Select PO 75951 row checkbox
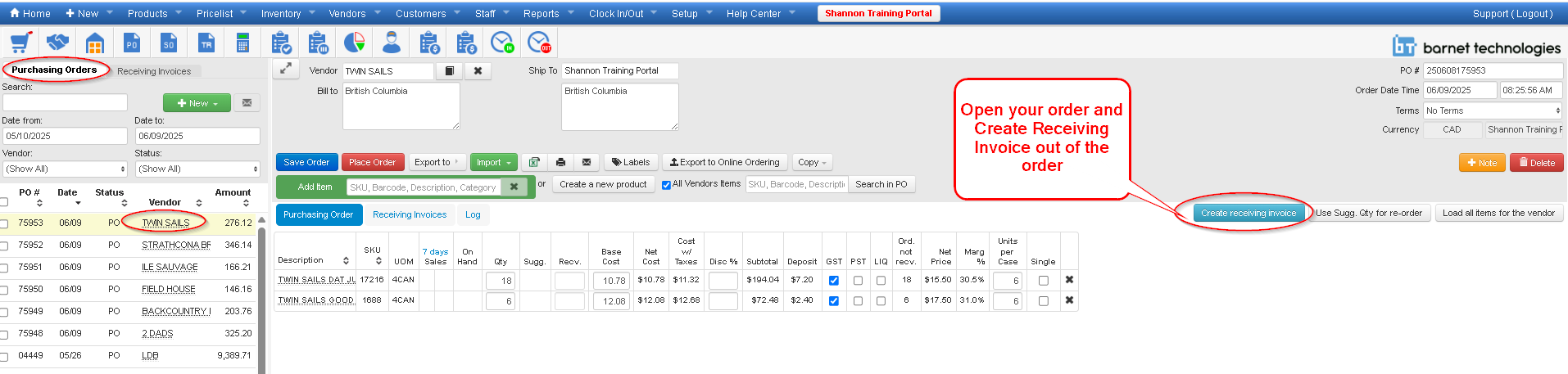1568x374 pixels. pos(4,268)
